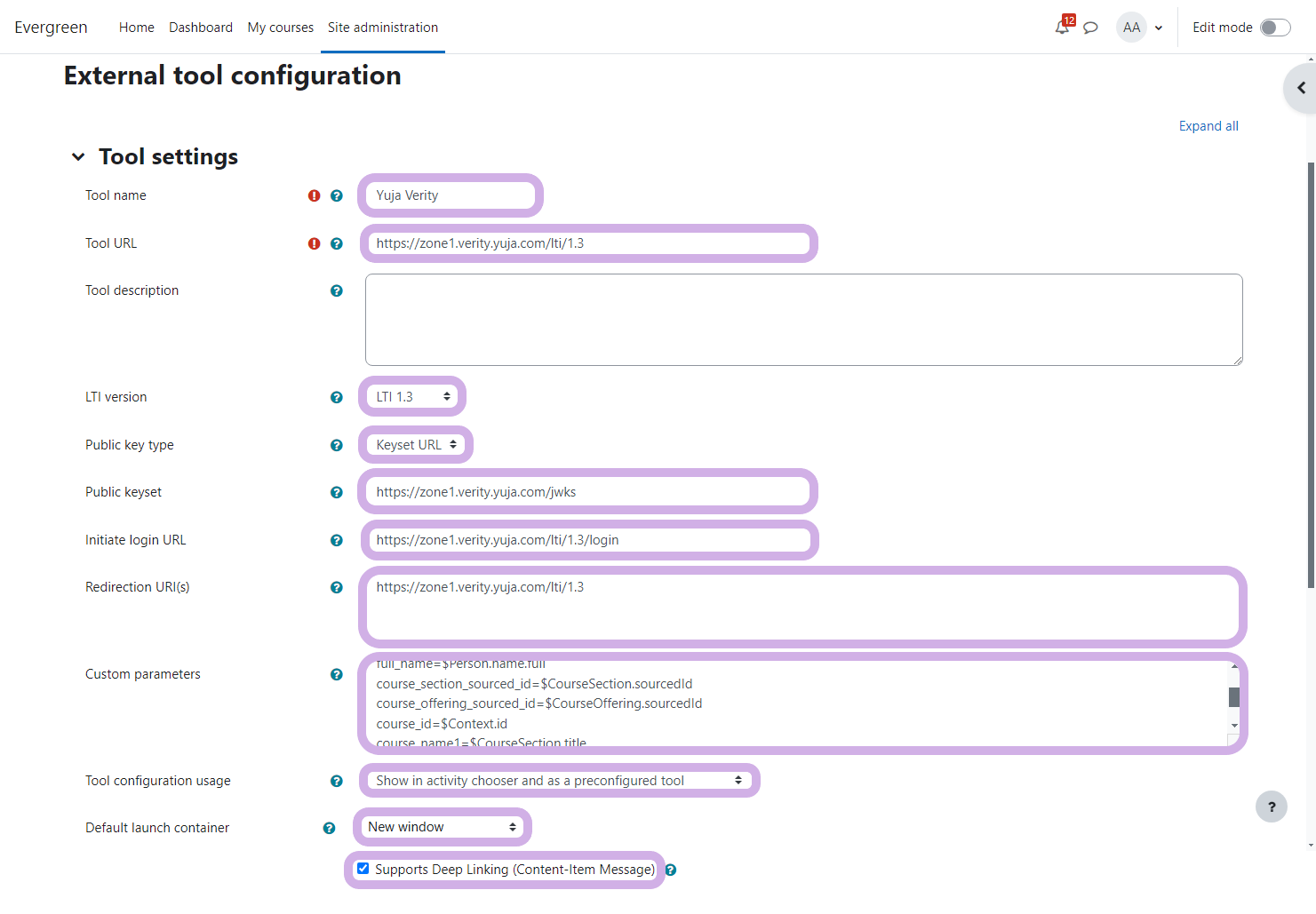Click into the Tool description text area
Screen dimensions: 1316x914
803,320
